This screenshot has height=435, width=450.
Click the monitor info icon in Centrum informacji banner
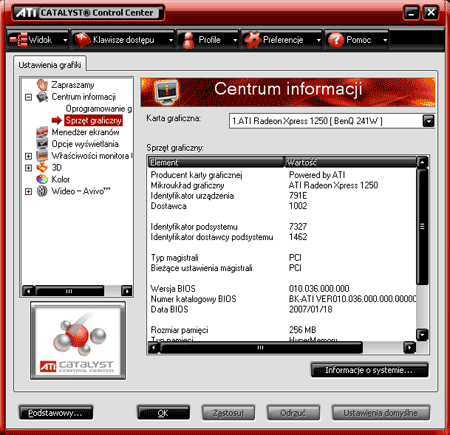(x=166, y=92)
